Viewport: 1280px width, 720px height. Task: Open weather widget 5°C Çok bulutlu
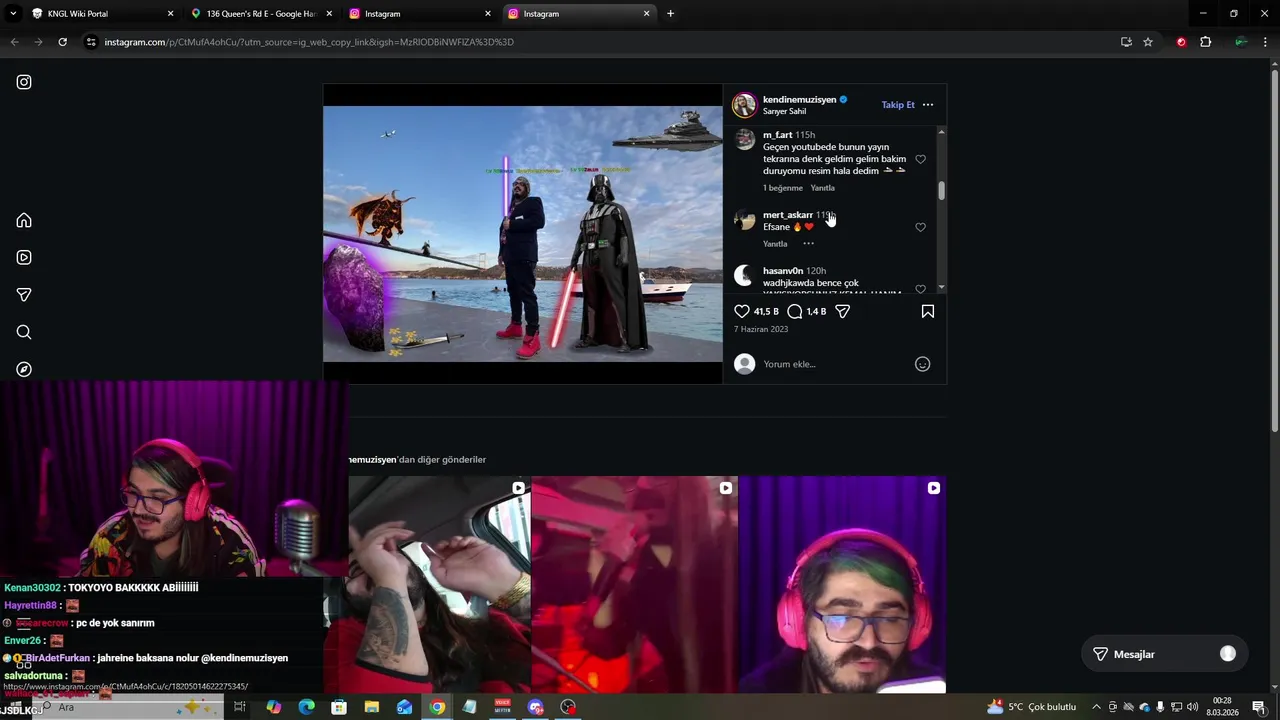coord(1031,707)
